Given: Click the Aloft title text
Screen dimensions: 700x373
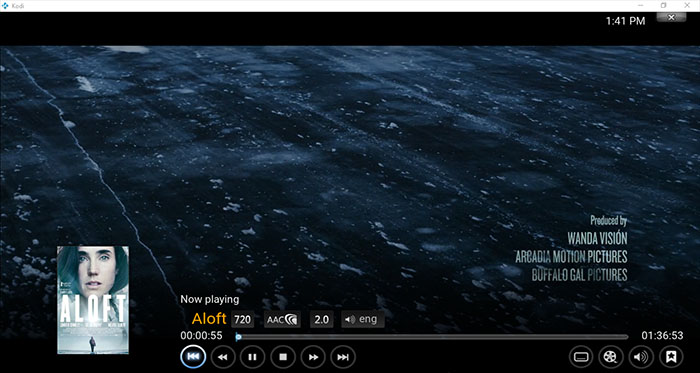Looking at the screenshot, I should pyautogui.click(x=209, y=319).
